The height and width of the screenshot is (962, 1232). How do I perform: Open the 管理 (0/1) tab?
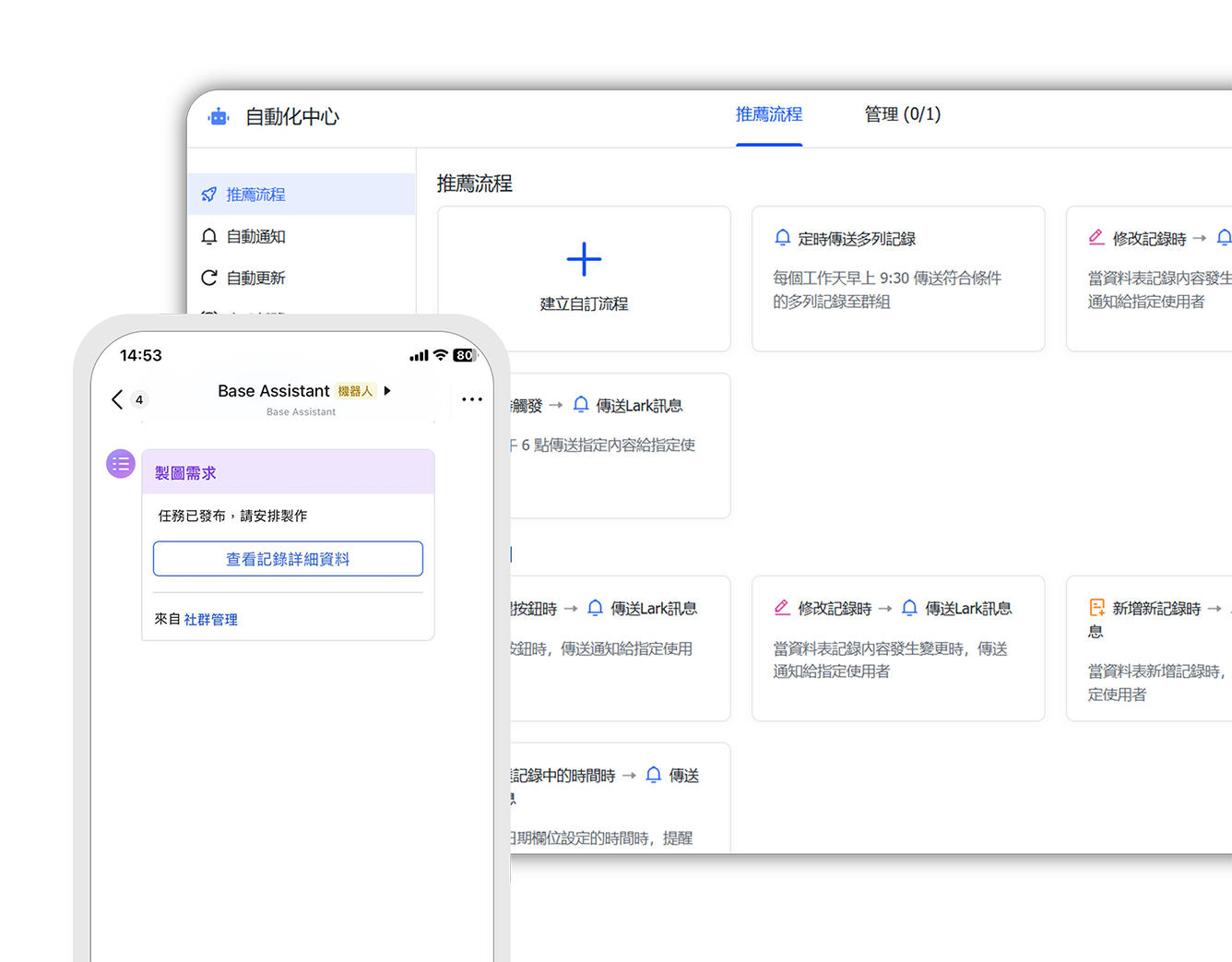(902, 114)
